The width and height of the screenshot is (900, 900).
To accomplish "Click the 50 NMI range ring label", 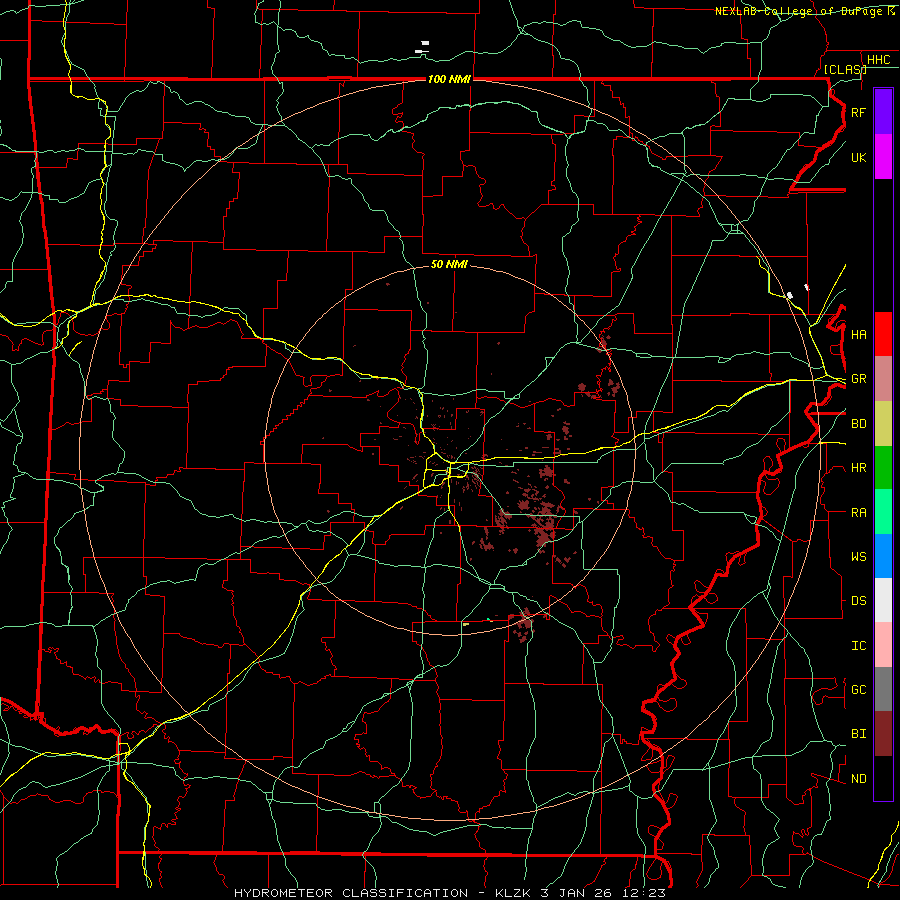I will 449,264.
